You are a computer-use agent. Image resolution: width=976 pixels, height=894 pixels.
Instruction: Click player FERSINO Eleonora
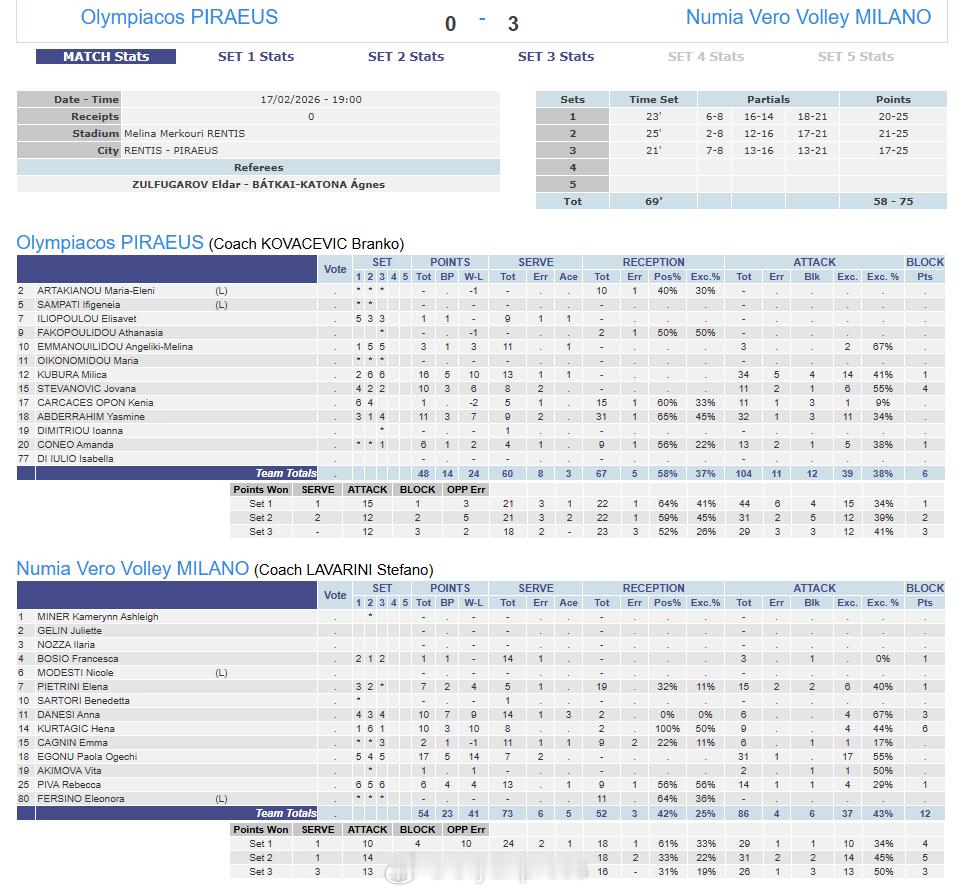[81, 799]
